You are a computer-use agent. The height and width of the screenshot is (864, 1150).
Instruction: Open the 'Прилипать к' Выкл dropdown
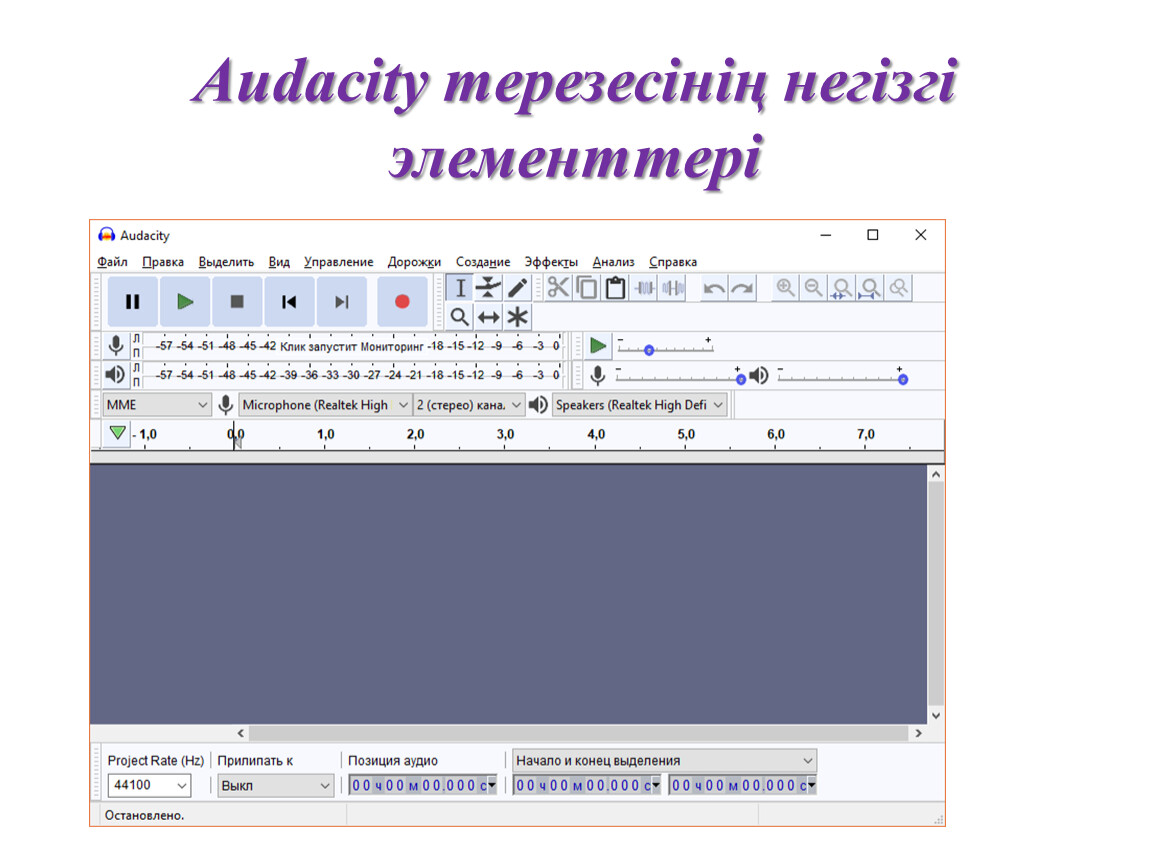[x=276, y=786]
